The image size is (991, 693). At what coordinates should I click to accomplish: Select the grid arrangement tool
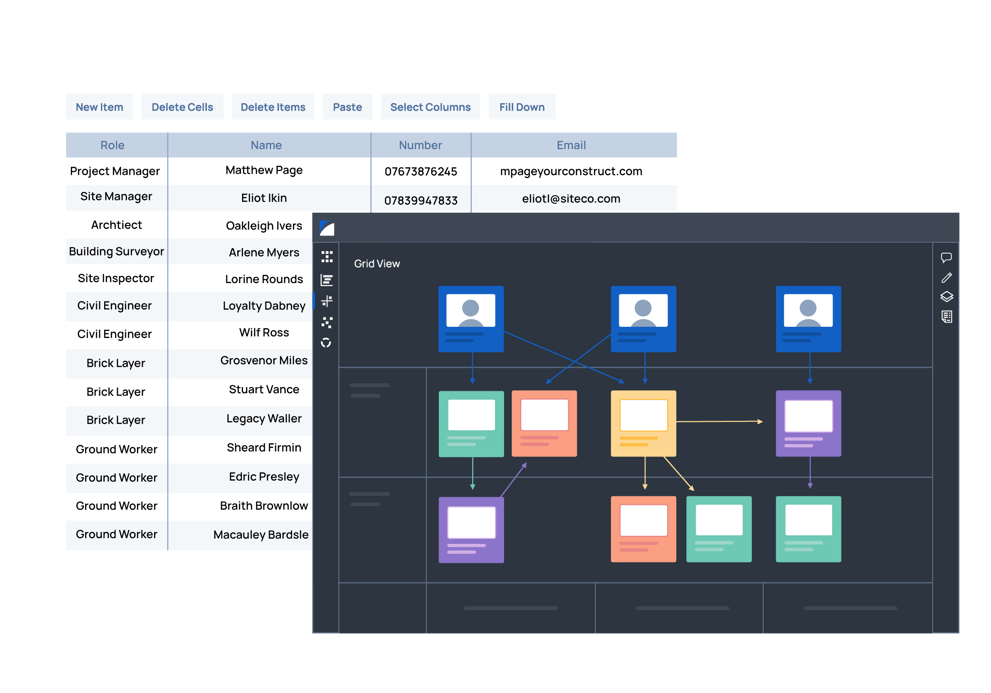[327, 257]
